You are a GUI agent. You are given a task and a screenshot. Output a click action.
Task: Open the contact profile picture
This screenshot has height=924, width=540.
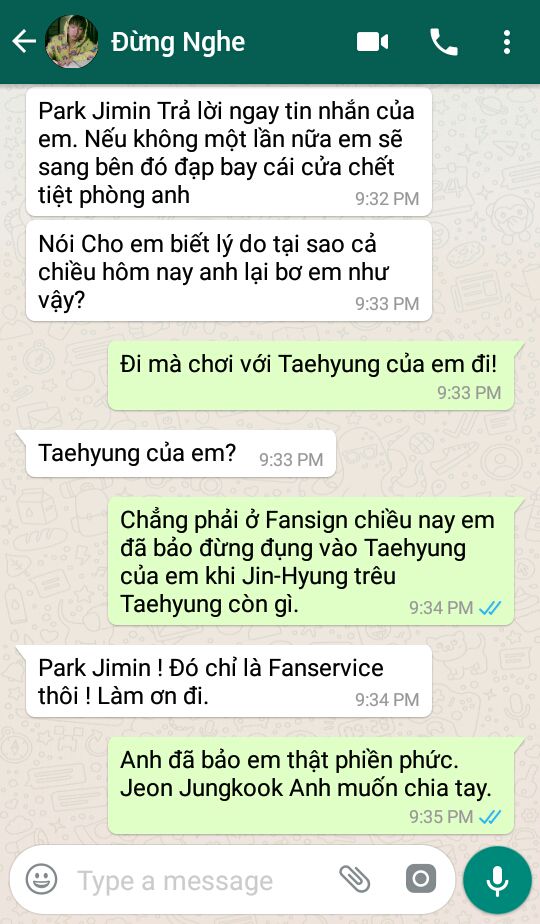(x=71, y=42)
